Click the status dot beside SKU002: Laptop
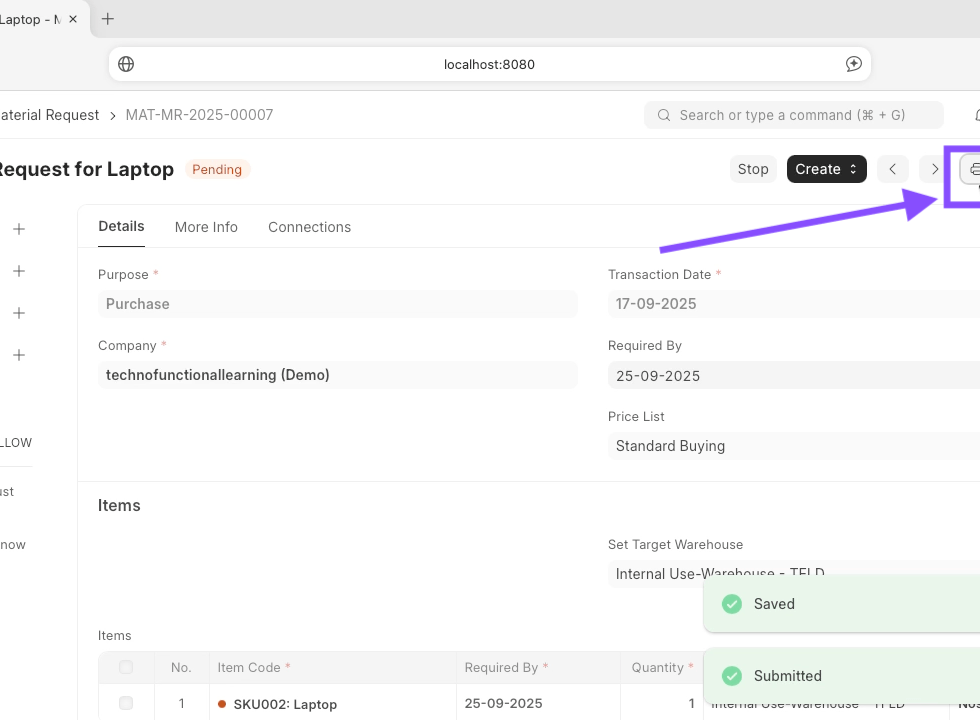Image resolution: width=980 pixels, height=720 pixels. pyautogui.click(x=222, y=704)
